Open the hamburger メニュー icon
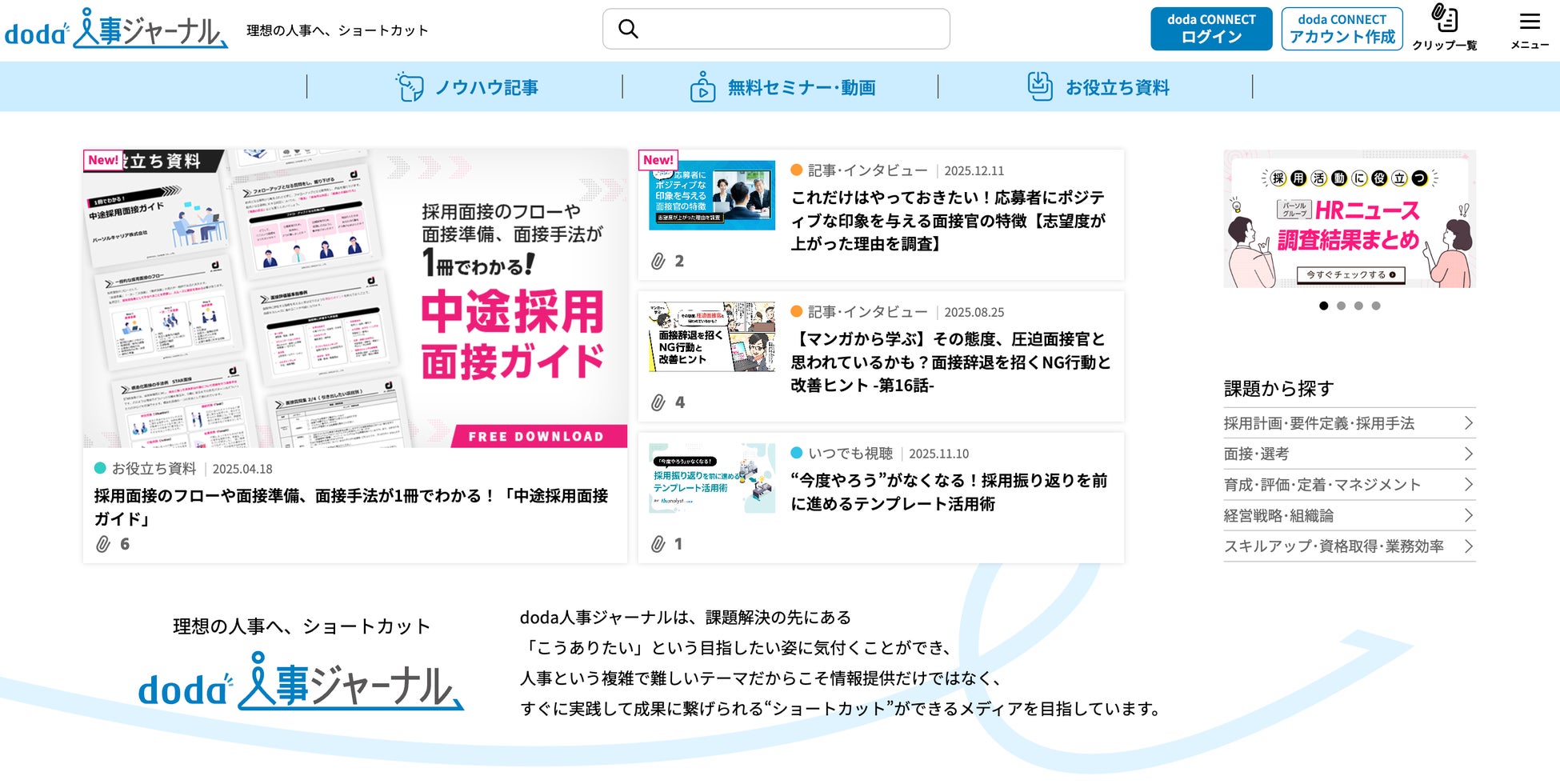 [x=1530, y=30]
